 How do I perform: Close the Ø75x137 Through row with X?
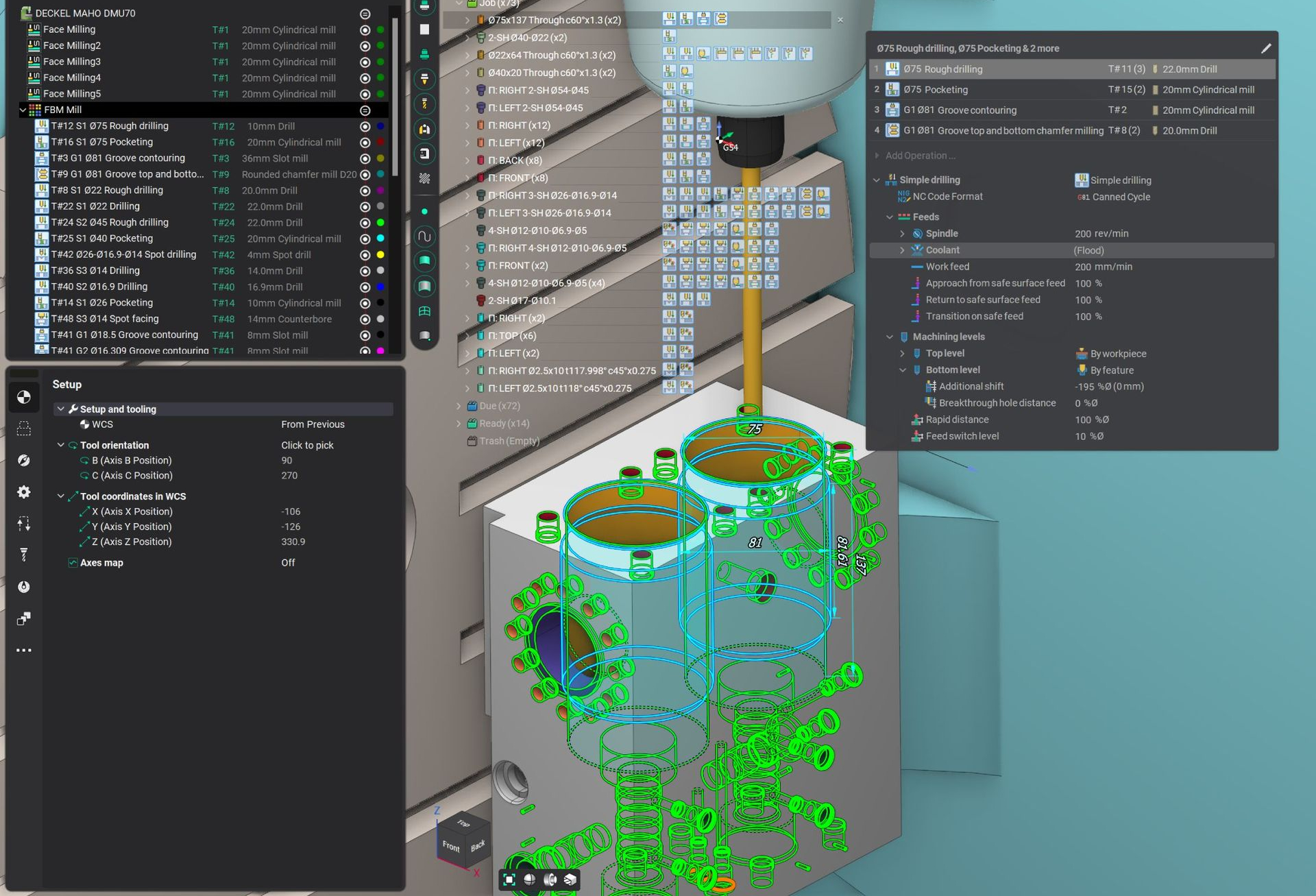tap(840, 20)
